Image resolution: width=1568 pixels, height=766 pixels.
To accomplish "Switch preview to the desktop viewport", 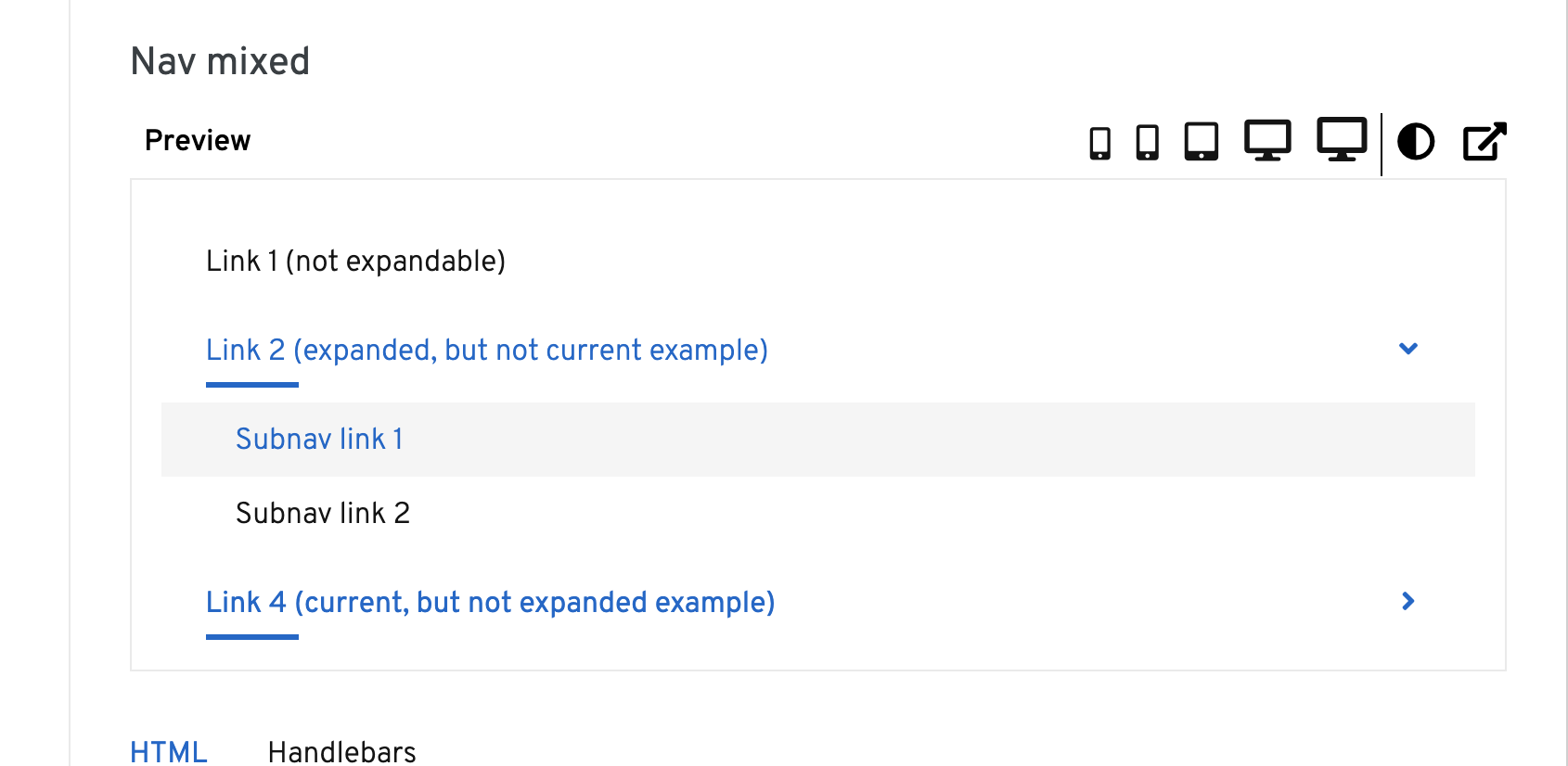I will [1266, 141].
